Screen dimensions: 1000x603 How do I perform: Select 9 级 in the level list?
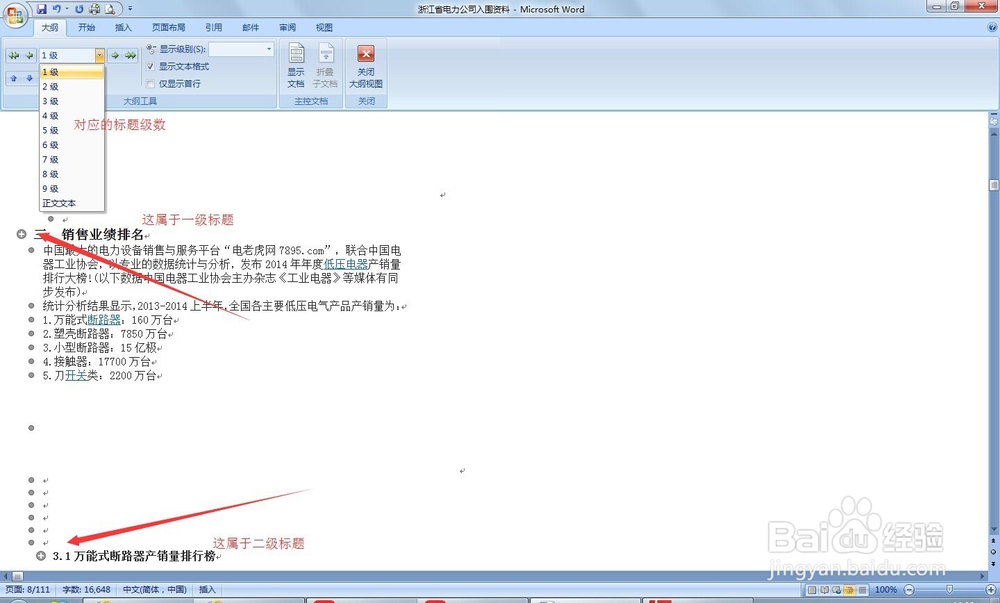[71, 189]
